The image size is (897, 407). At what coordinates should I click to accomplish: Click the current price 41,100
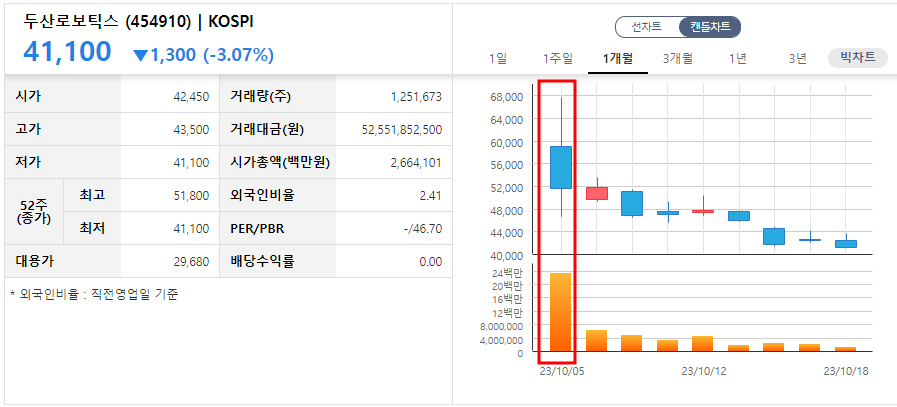(67, 52)
